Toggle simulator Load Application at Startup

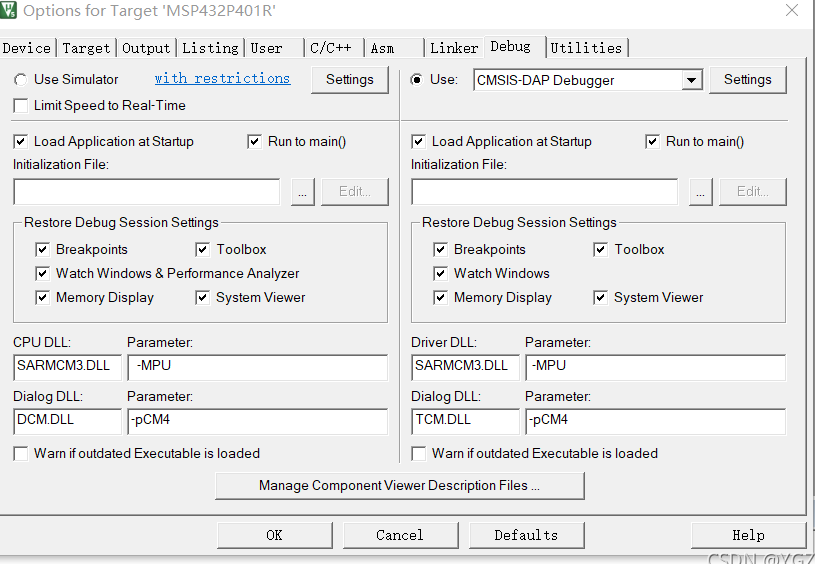click(21, 141)
